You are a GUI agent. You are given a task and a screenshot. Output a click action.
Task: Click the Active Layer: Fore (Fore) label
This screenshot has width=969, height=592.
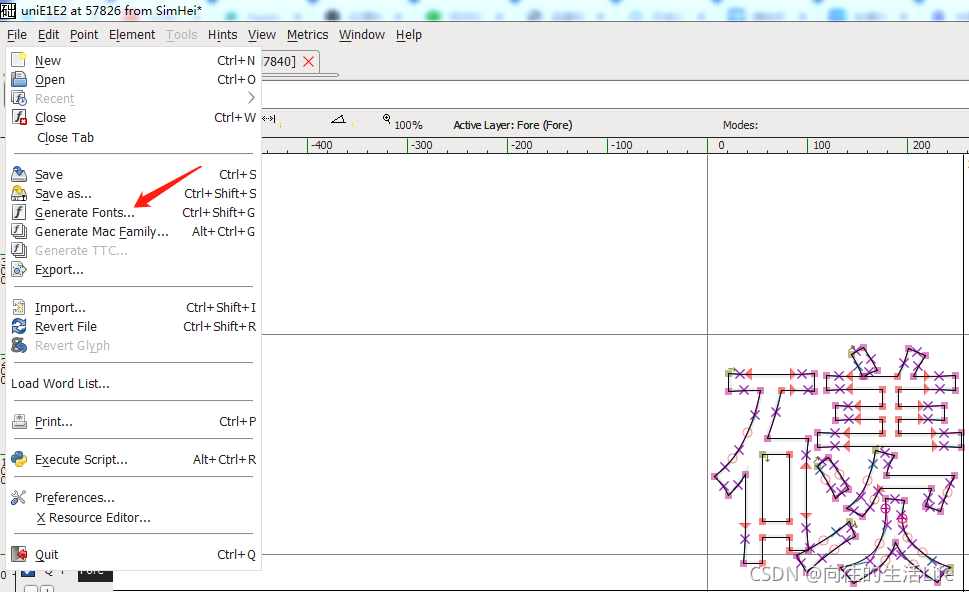(x=513, y=125)
